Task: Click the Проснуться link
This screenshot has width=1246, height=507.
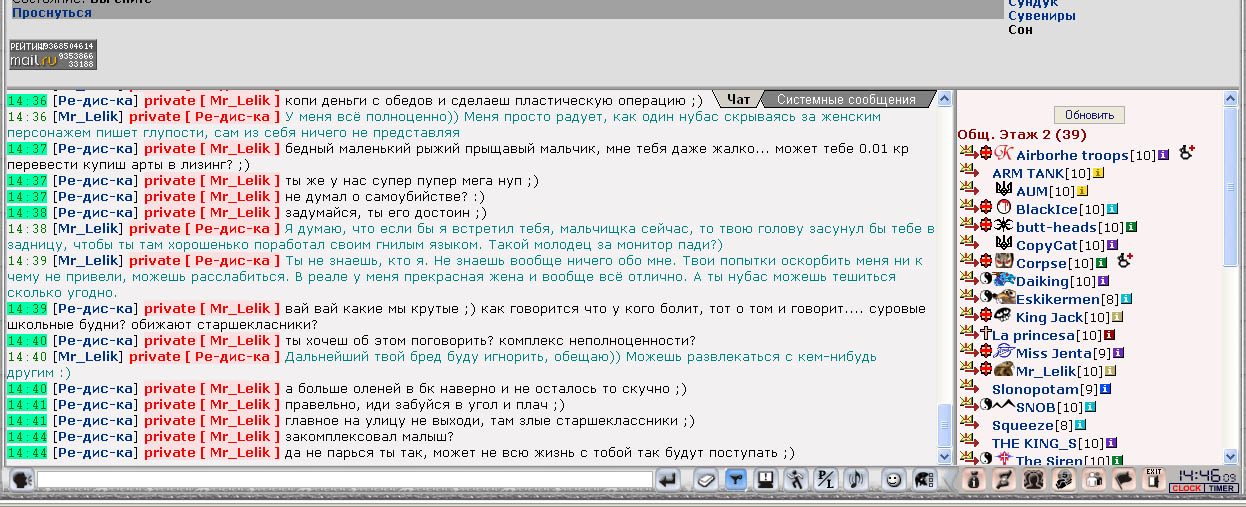Action: [52, 13]
